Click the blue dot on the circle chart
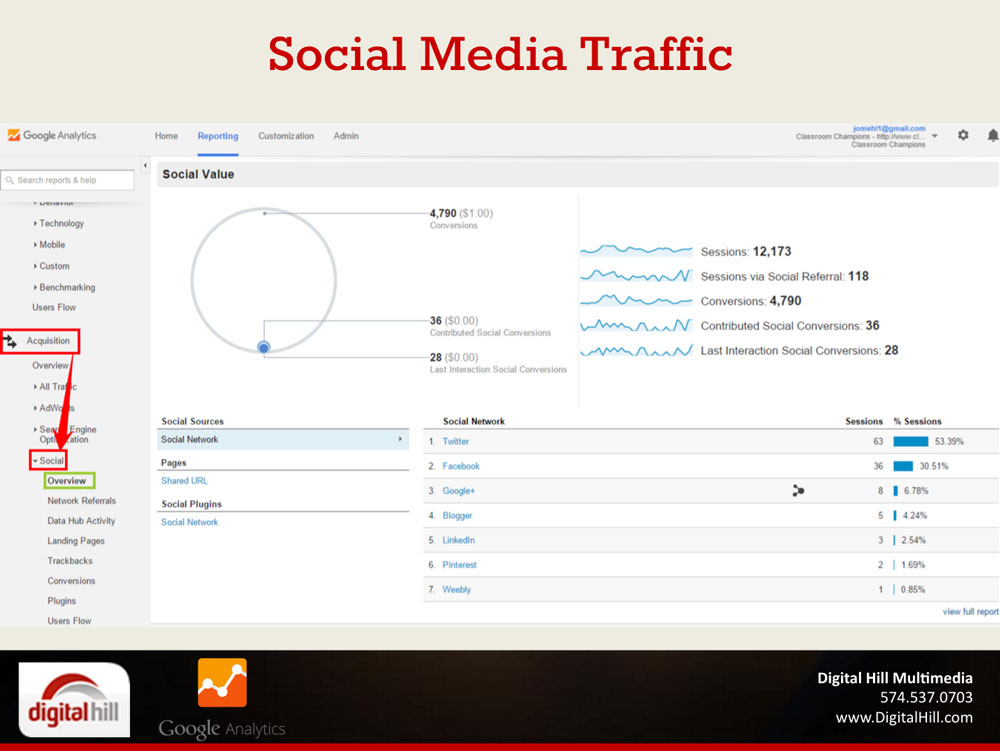Viewport: 1000px width, 751px height. [264, 348]
